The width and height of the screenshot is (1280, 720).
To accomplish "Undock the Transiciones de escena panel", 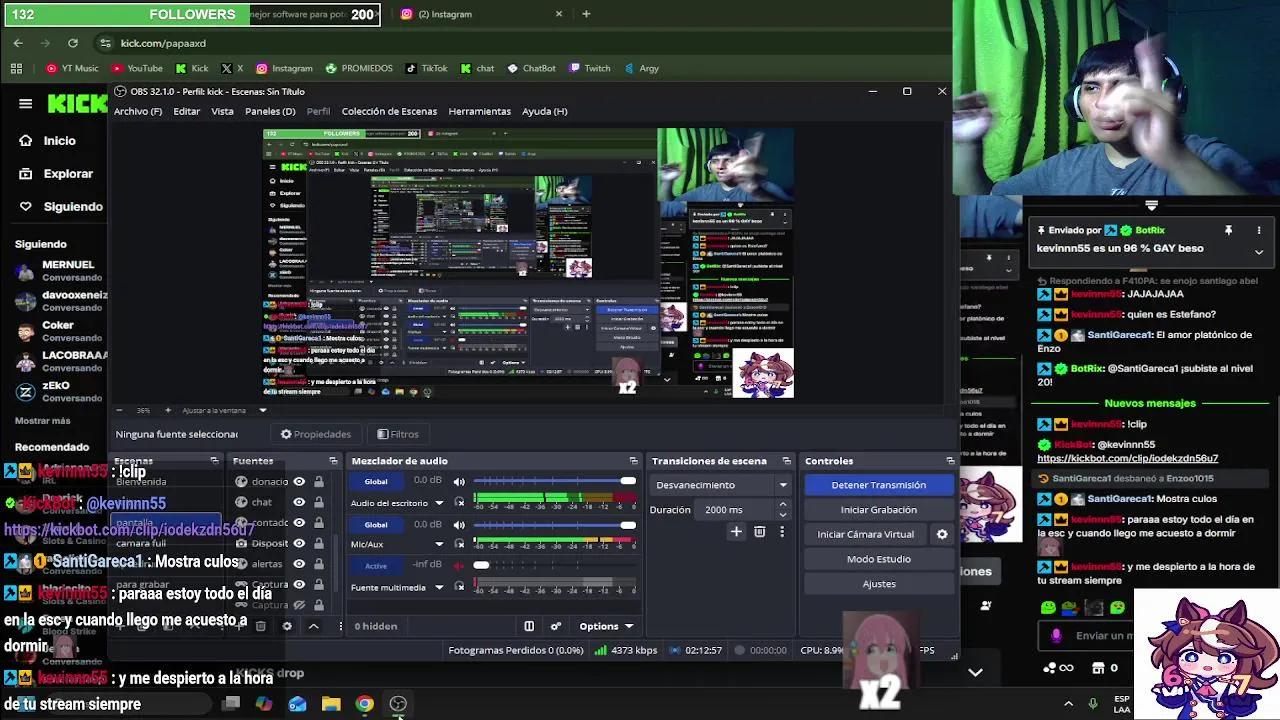I will (x=786, y=461).
